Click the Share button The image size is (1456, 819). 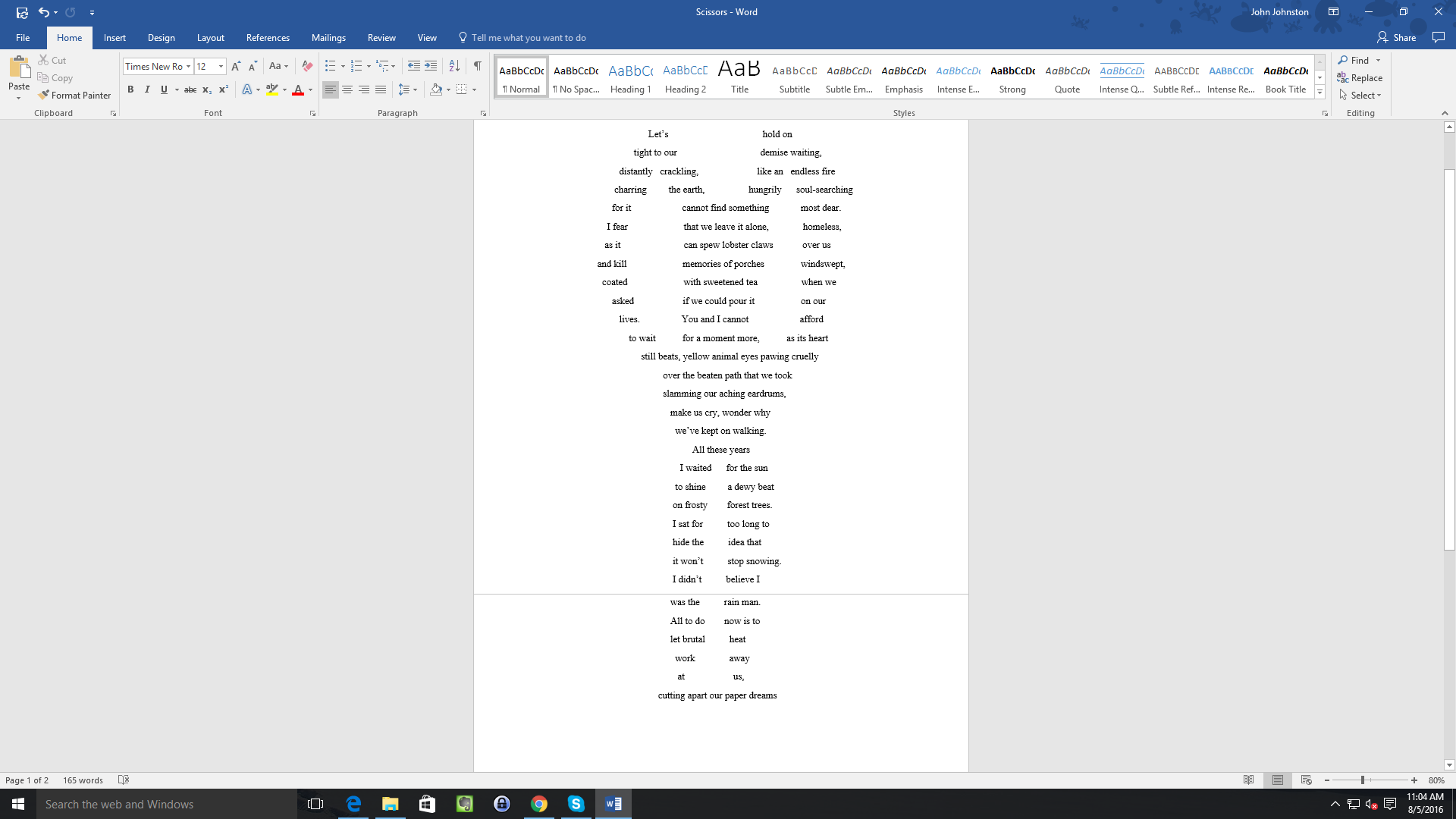(1396, 37)
